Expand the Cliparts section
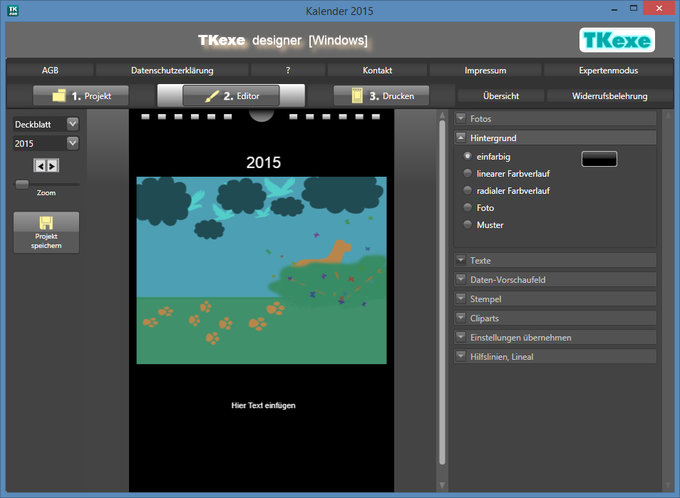The image size is (680, 498). pos(555,318)
